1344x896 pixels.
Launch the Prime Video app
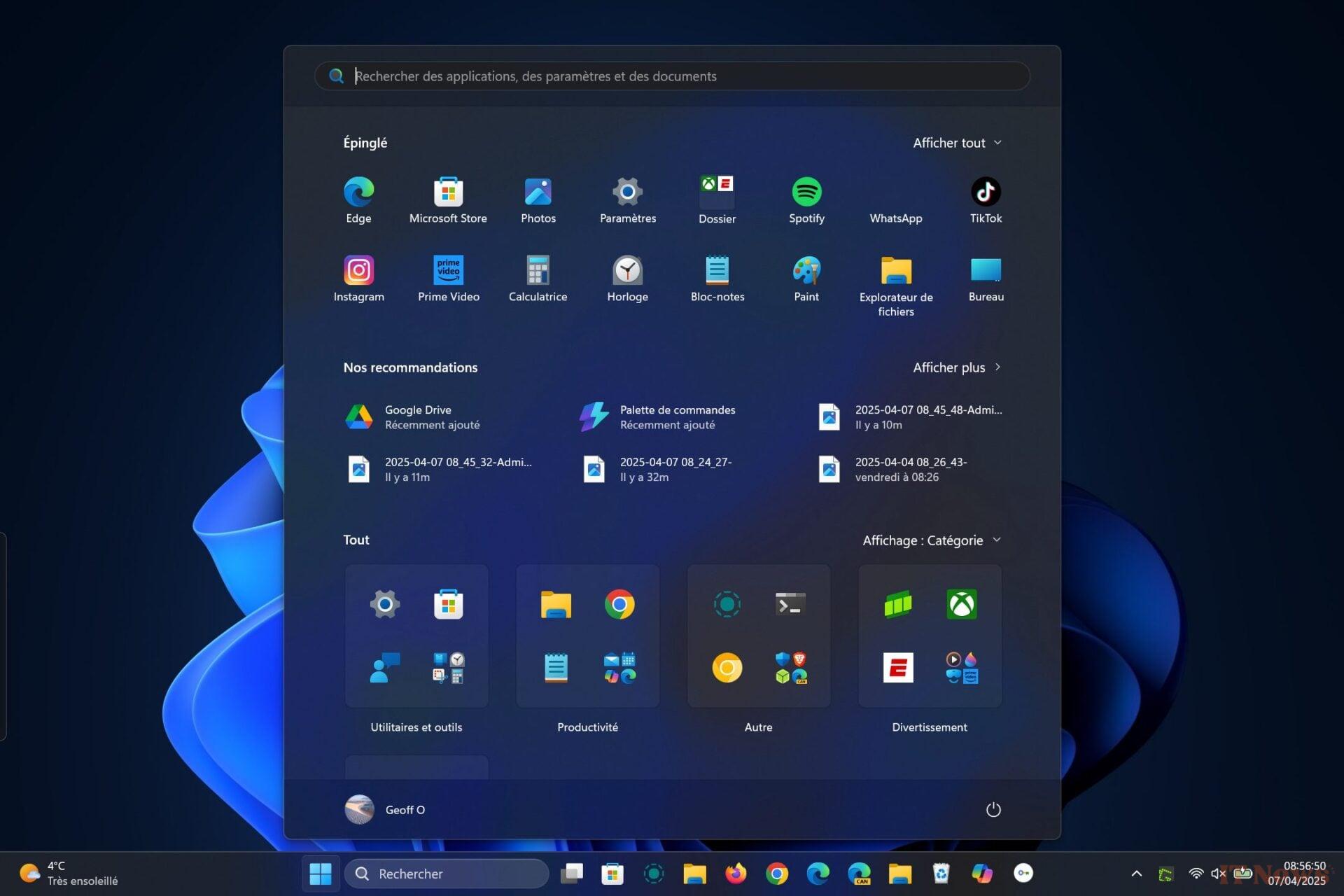pyautogui.click(x=448, y=271)
